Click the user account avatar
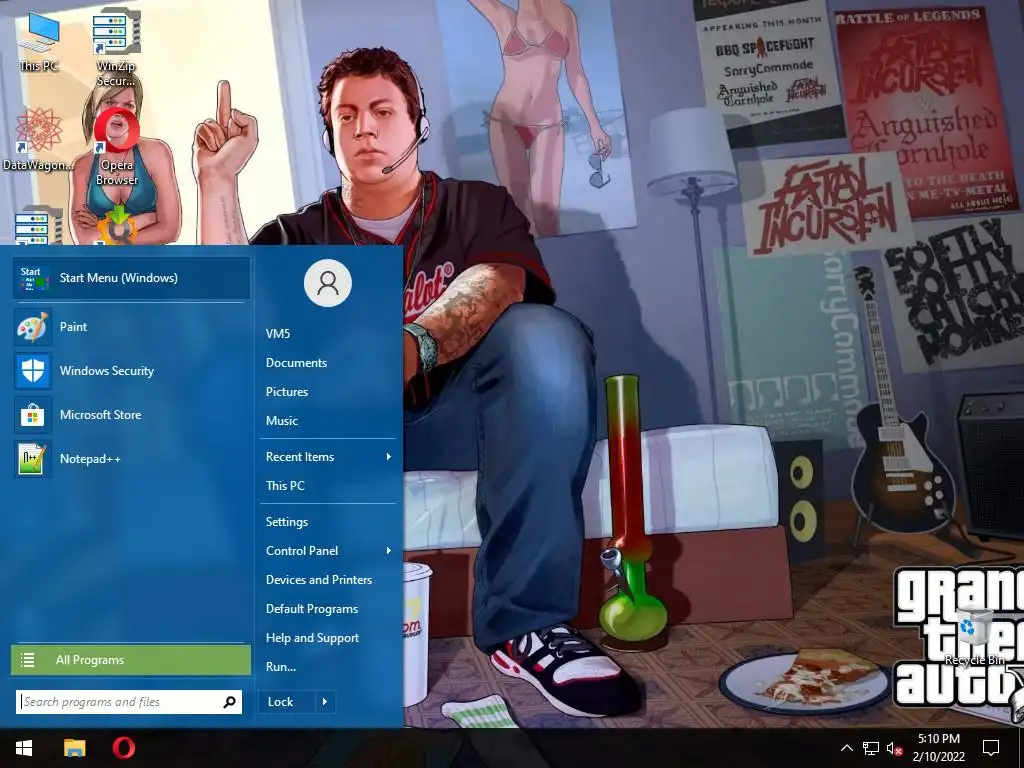The width and height of the screenshot is (1024, 768). [328, 283]
